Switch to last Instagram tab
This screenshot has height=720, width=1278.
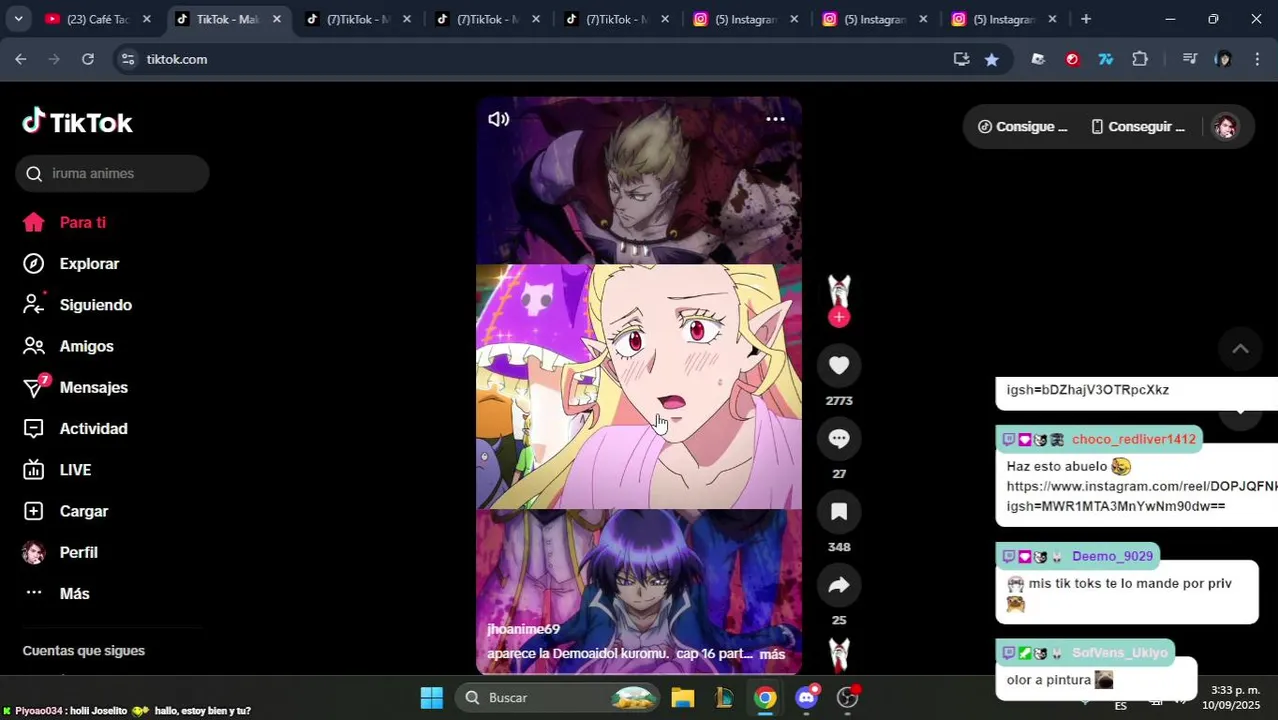tap(1005, 19)
